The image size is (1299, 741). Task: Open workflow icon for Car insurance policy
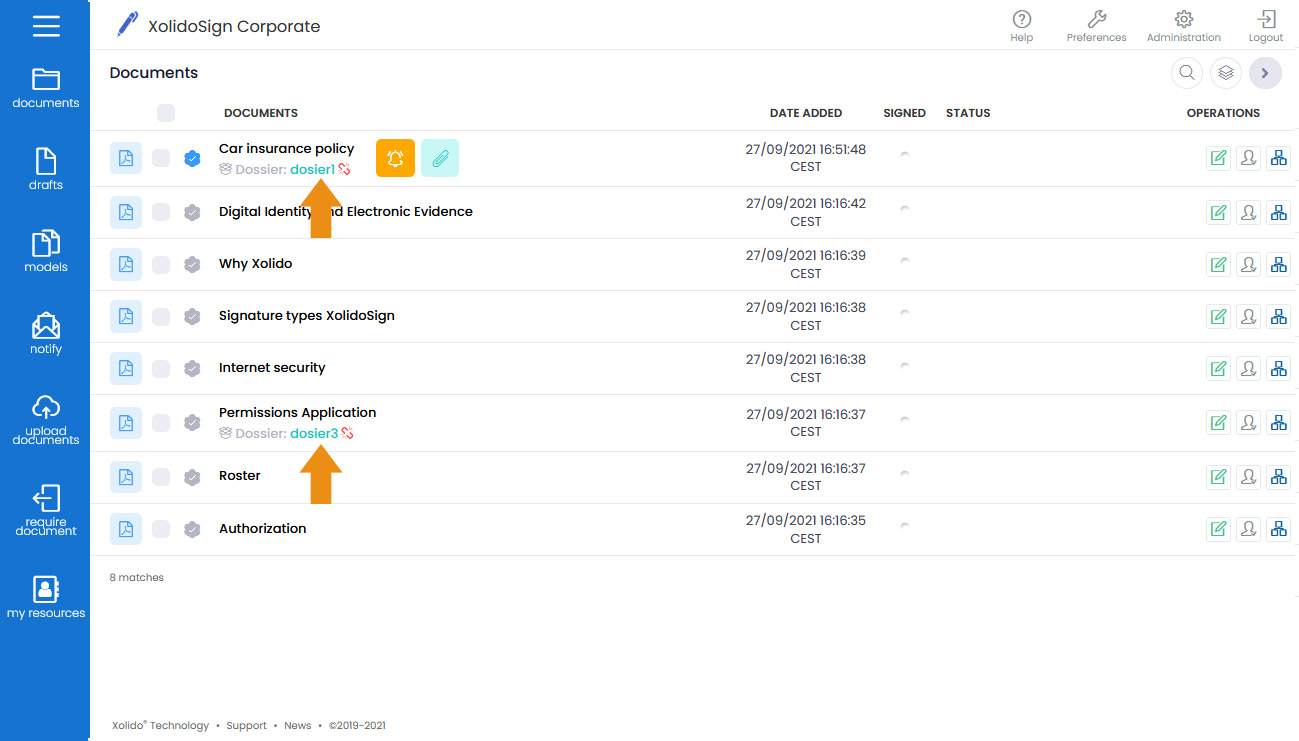[x=1278, y=158]
